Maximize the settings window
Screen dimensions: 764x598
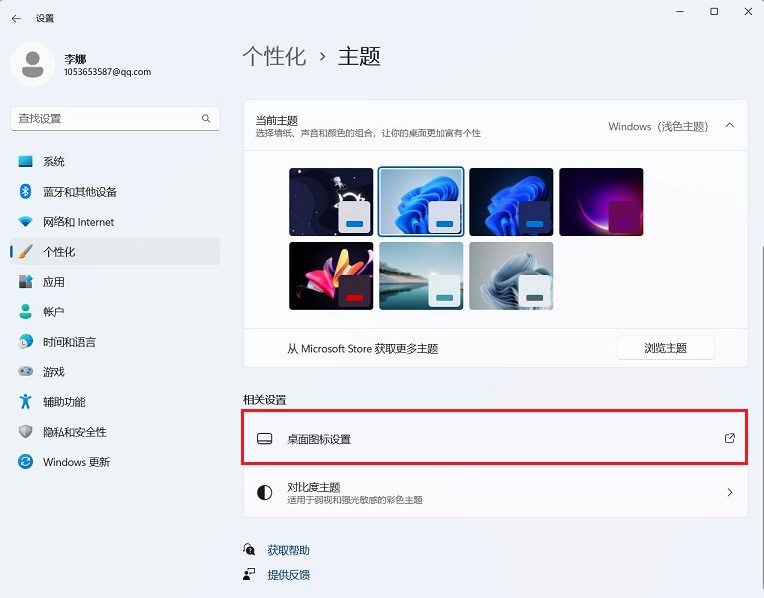[714, 12]
